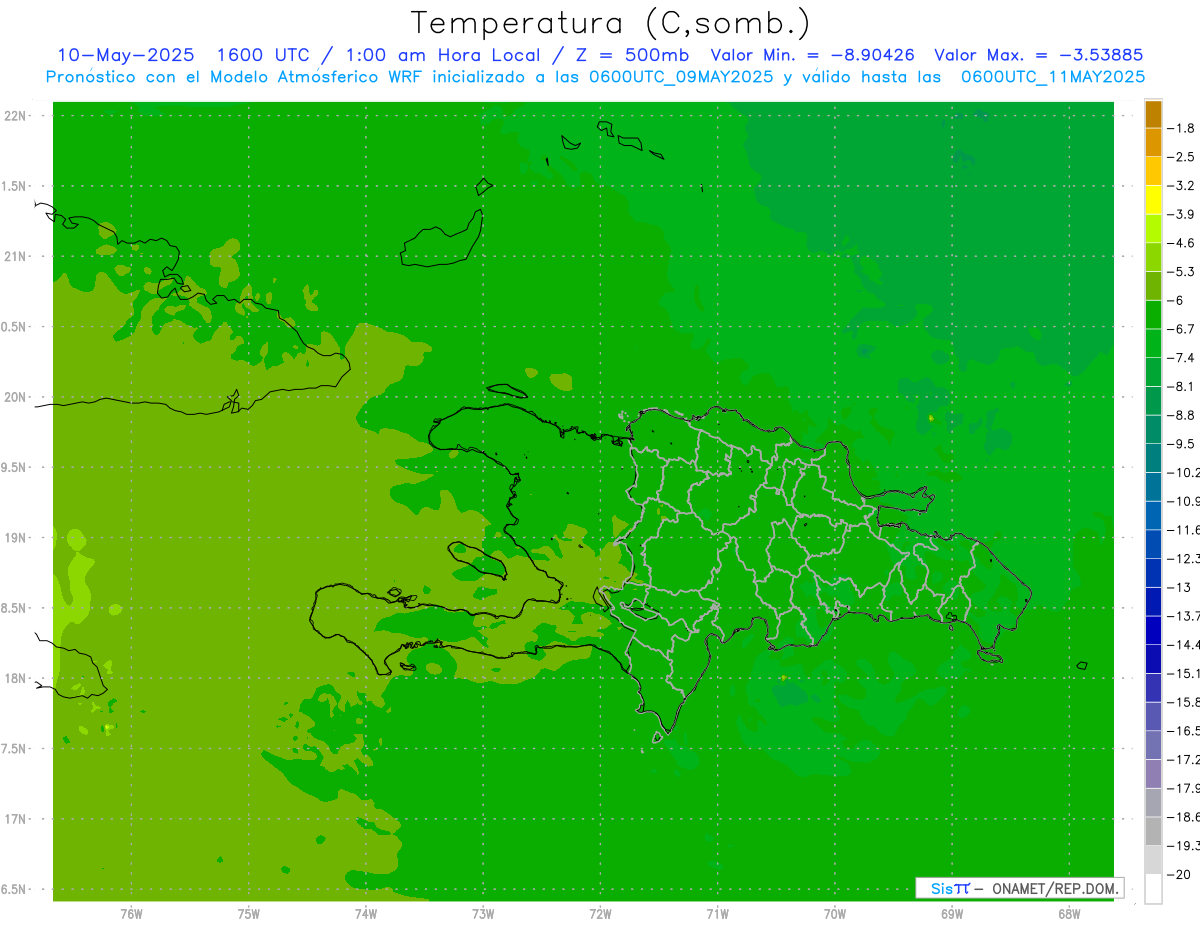The height and width of the screenshot is (927, 1200).
Task: Click the "21N" latitude axis label
Action: tap(16, 256)
